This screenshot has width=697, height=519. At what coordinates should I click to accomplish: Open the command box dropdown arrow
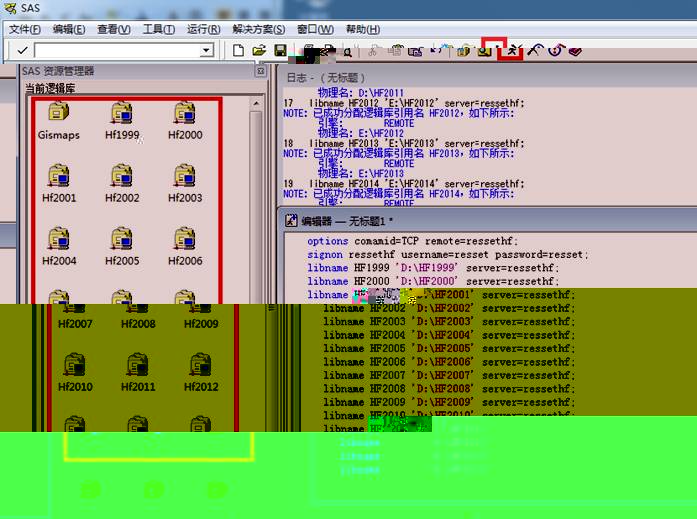pyautogui.click(x=206, y=50)
